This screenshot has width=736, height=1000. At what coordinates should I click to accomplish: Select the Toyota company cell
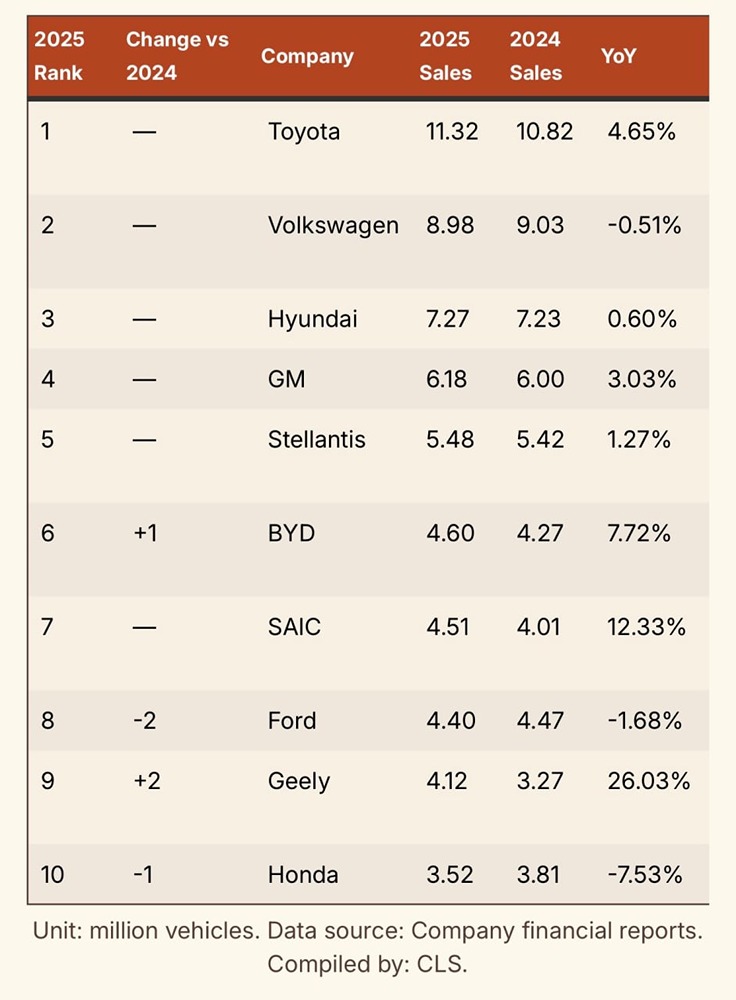click(x=304, y=131)
